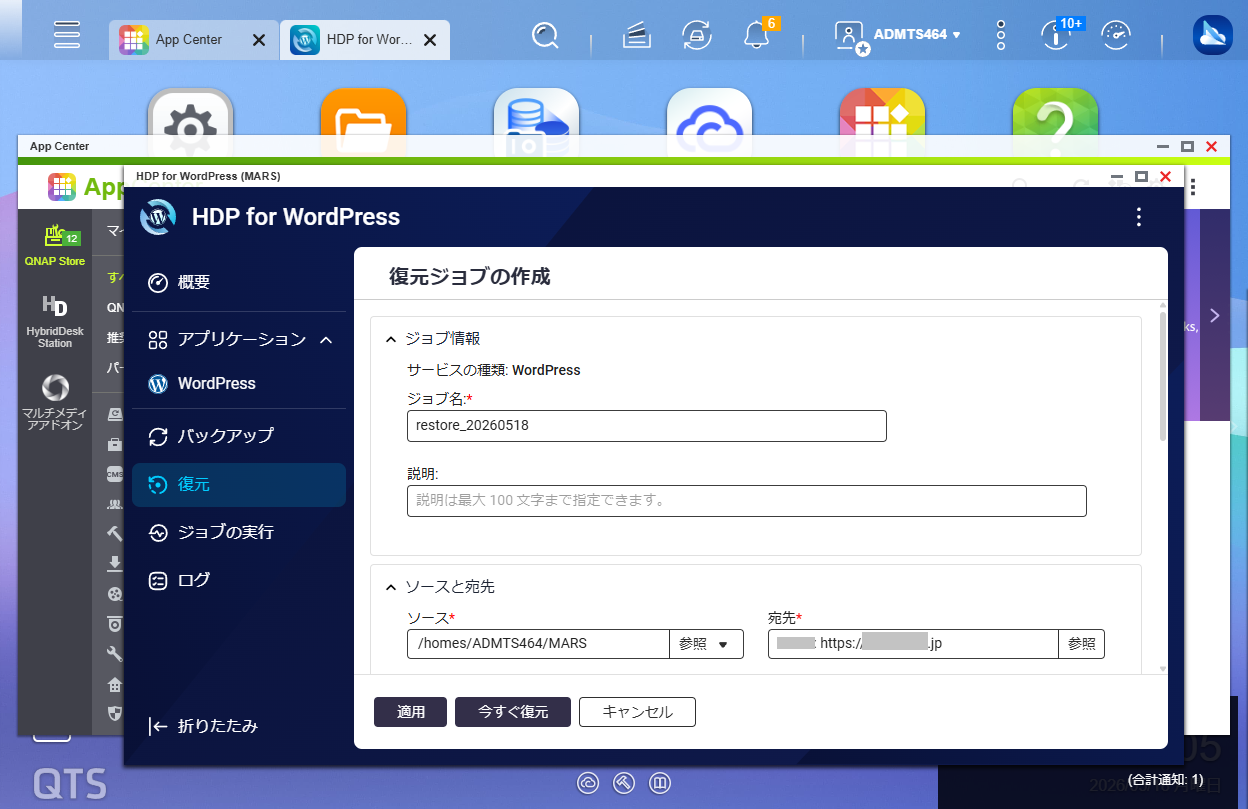Click the 宛先 destination URL field
Viewport: 1248px width, 809px height.
click(913, 644)
